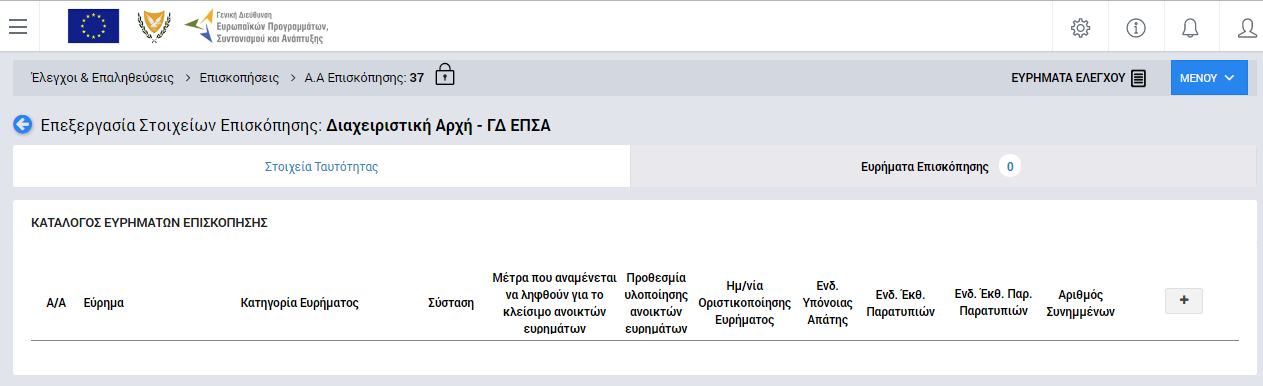Click Α.Α Επισκόπησης: 37 breadcrumb
1263x386 pixels.
click(364, 77)
